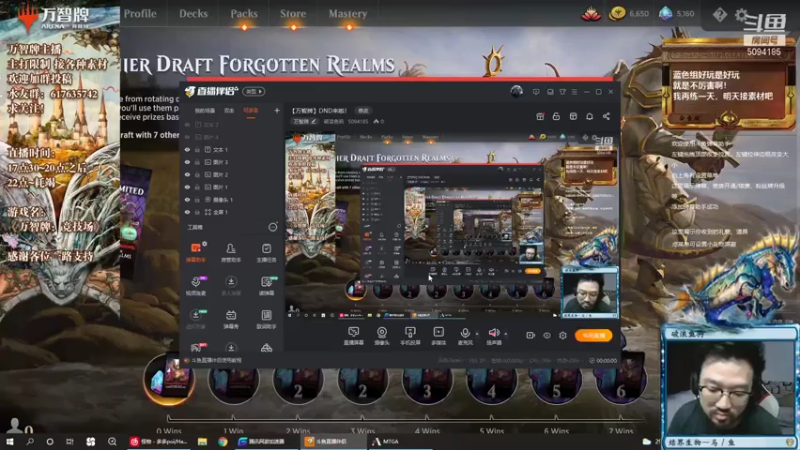This screenshot has width=800, height=450.
Task: Toggle visibility of layer 全屏 1
Action: (x=187, y=212)
